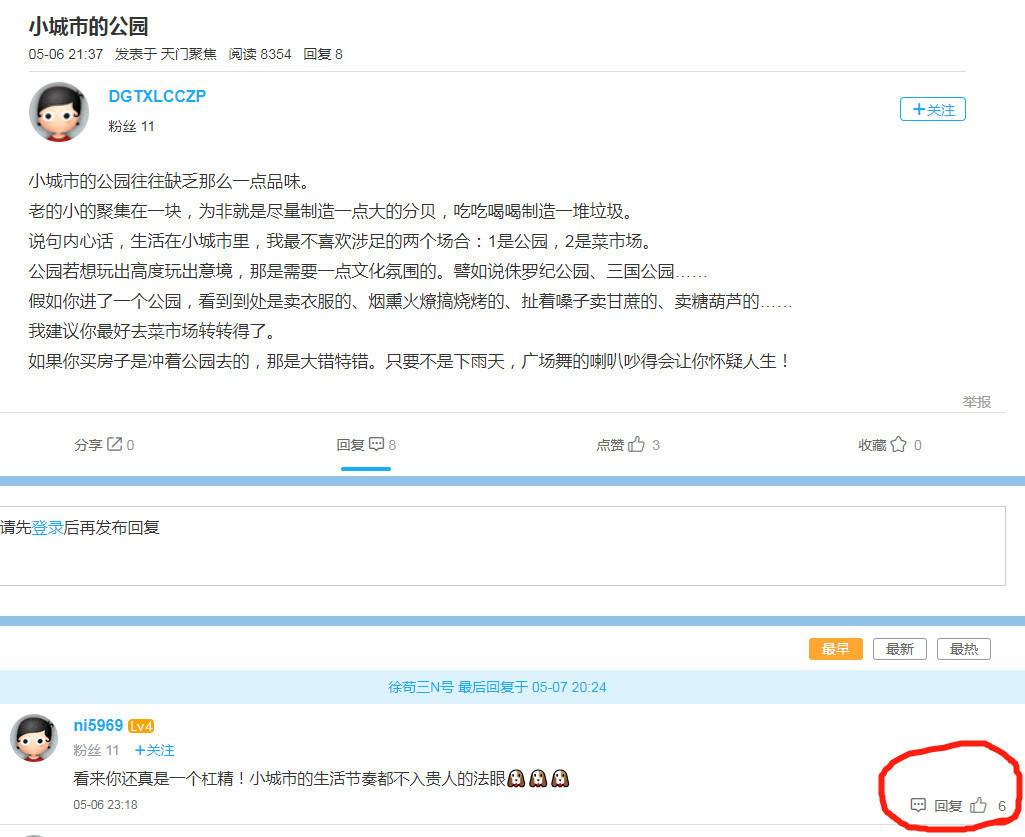Like ni5969's comment with the thumbs-up icon
The height and width of the screenshot is (837, 1025).
point(978,806)
